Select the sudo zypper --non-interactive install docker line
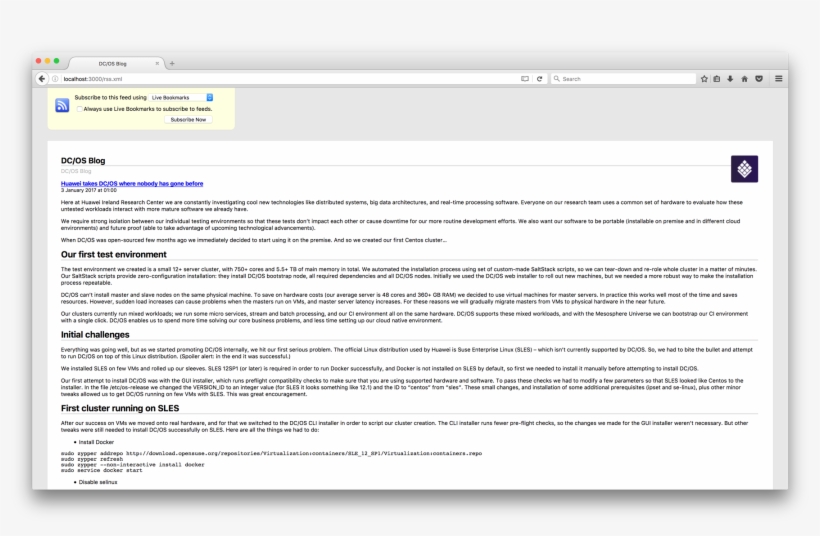 [x=132, y=464]
